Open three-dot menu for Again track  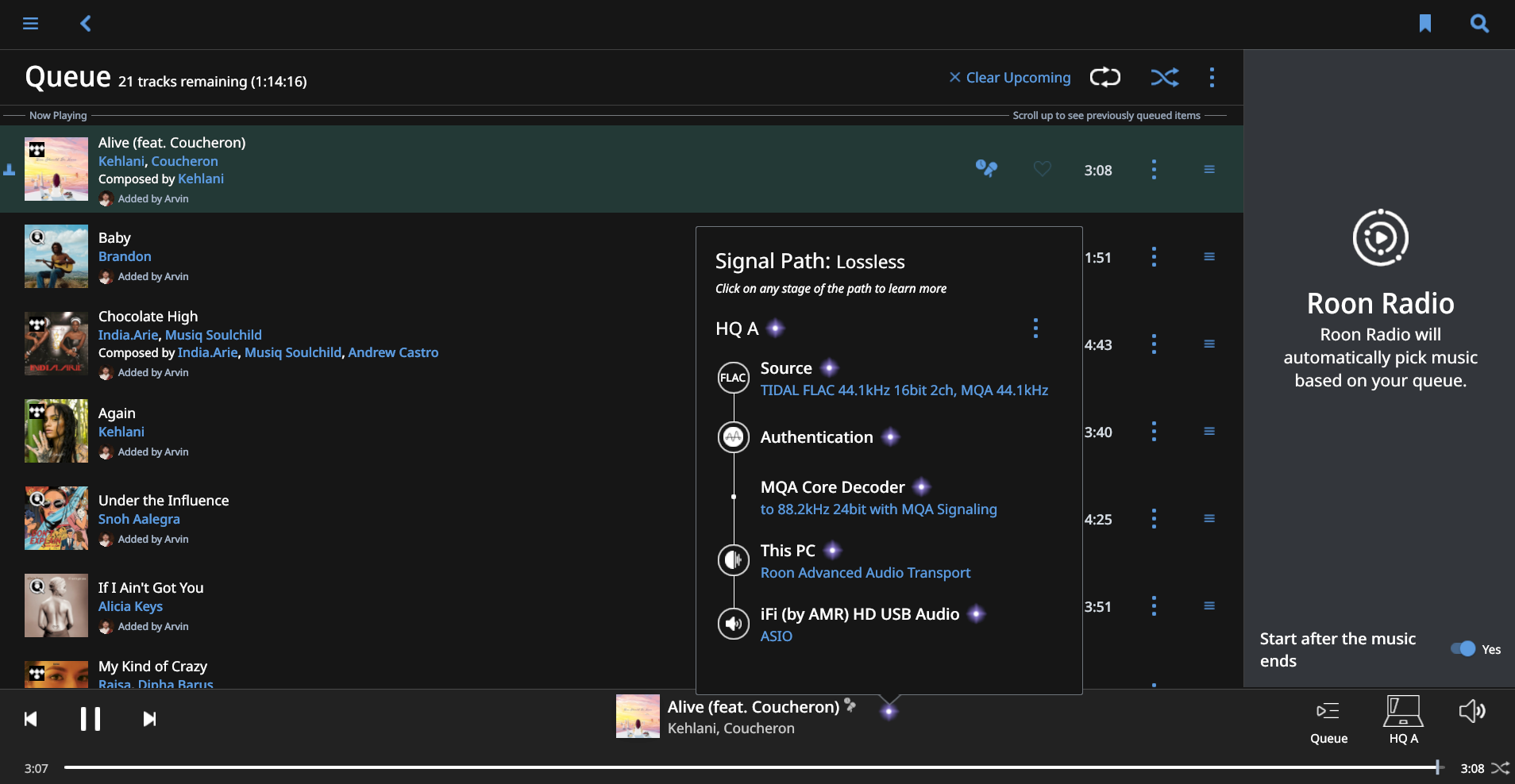pyautogui.click(x=1154, y=431)
